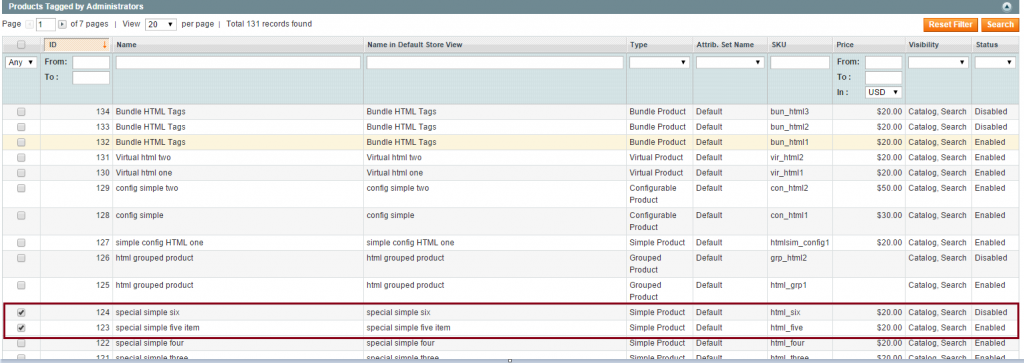Go to the previous page arrow
The width and height of the screenshot is (1024, 363).
coord(29,24)
